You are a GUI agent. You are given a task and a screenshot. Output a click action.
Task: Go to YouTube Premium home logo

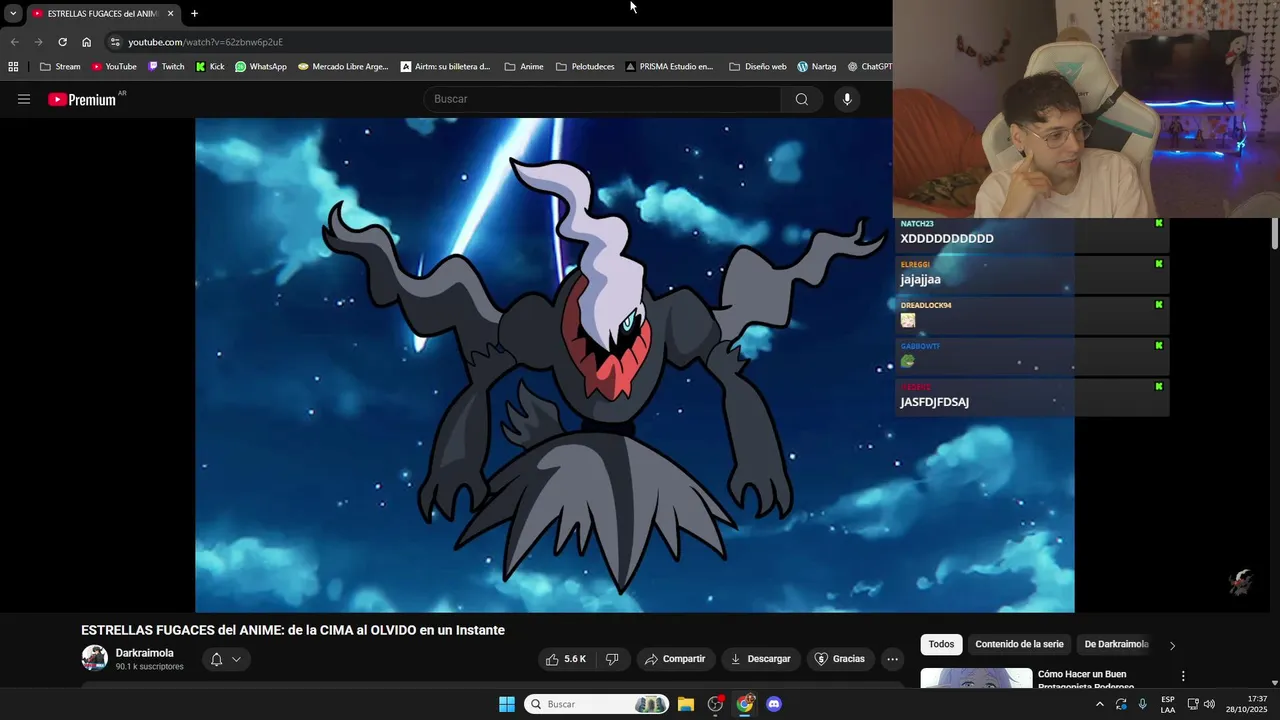[82, 99]
